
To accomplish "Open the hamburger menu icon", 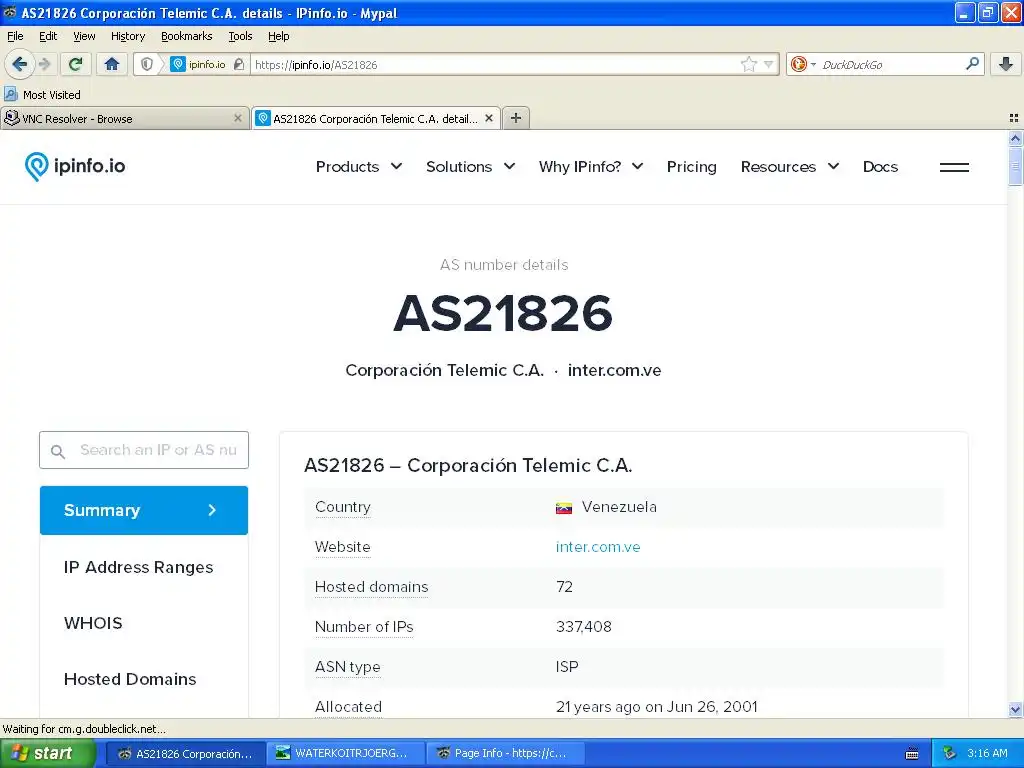I will 954,167.
